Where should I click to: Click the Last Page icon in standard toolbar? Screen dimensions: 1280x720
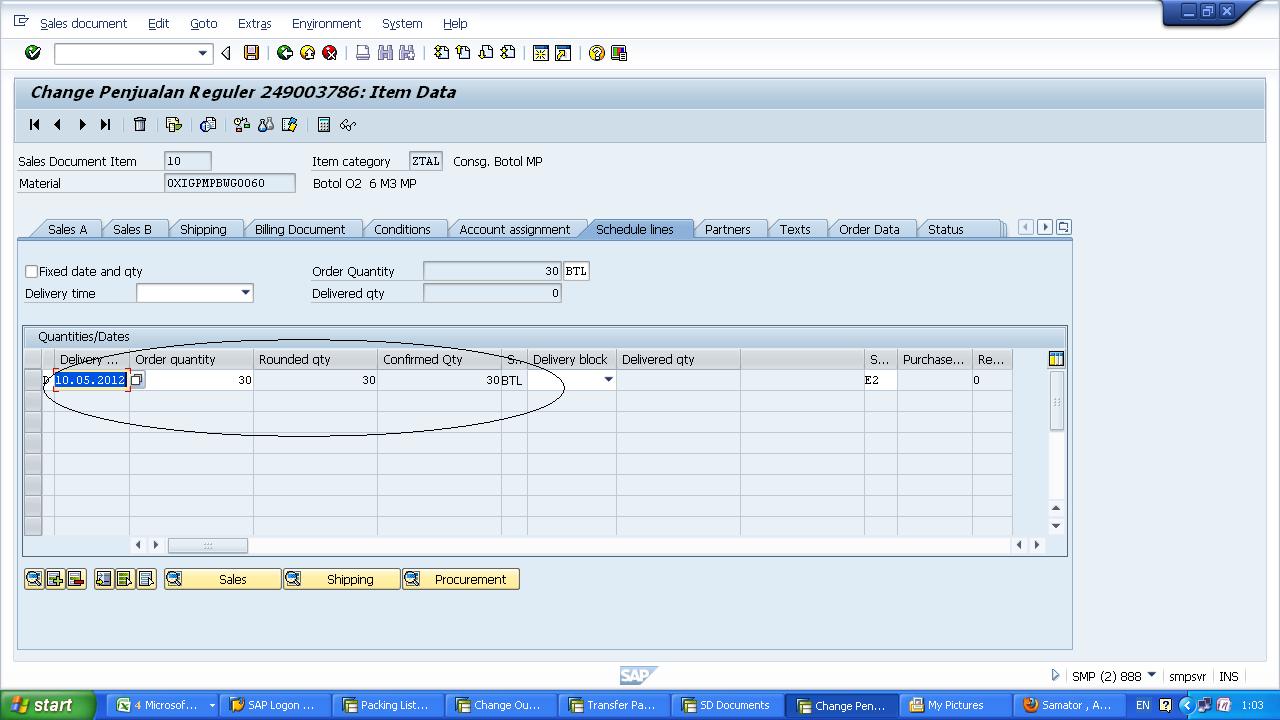click(x=508, y=53)
